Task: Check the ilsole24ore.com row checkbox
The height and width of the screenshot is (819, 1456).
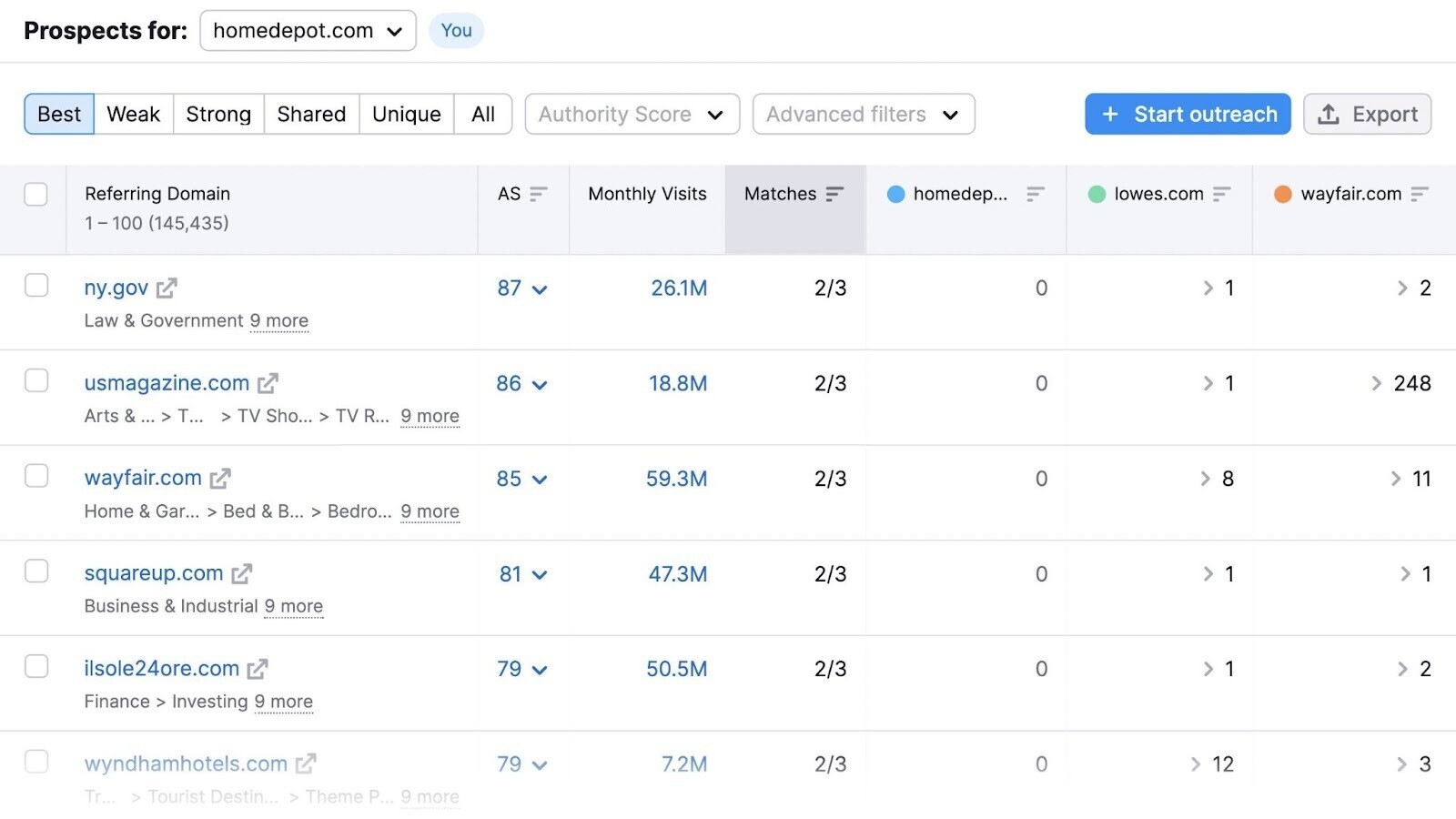Action: (x=36, y=666)
